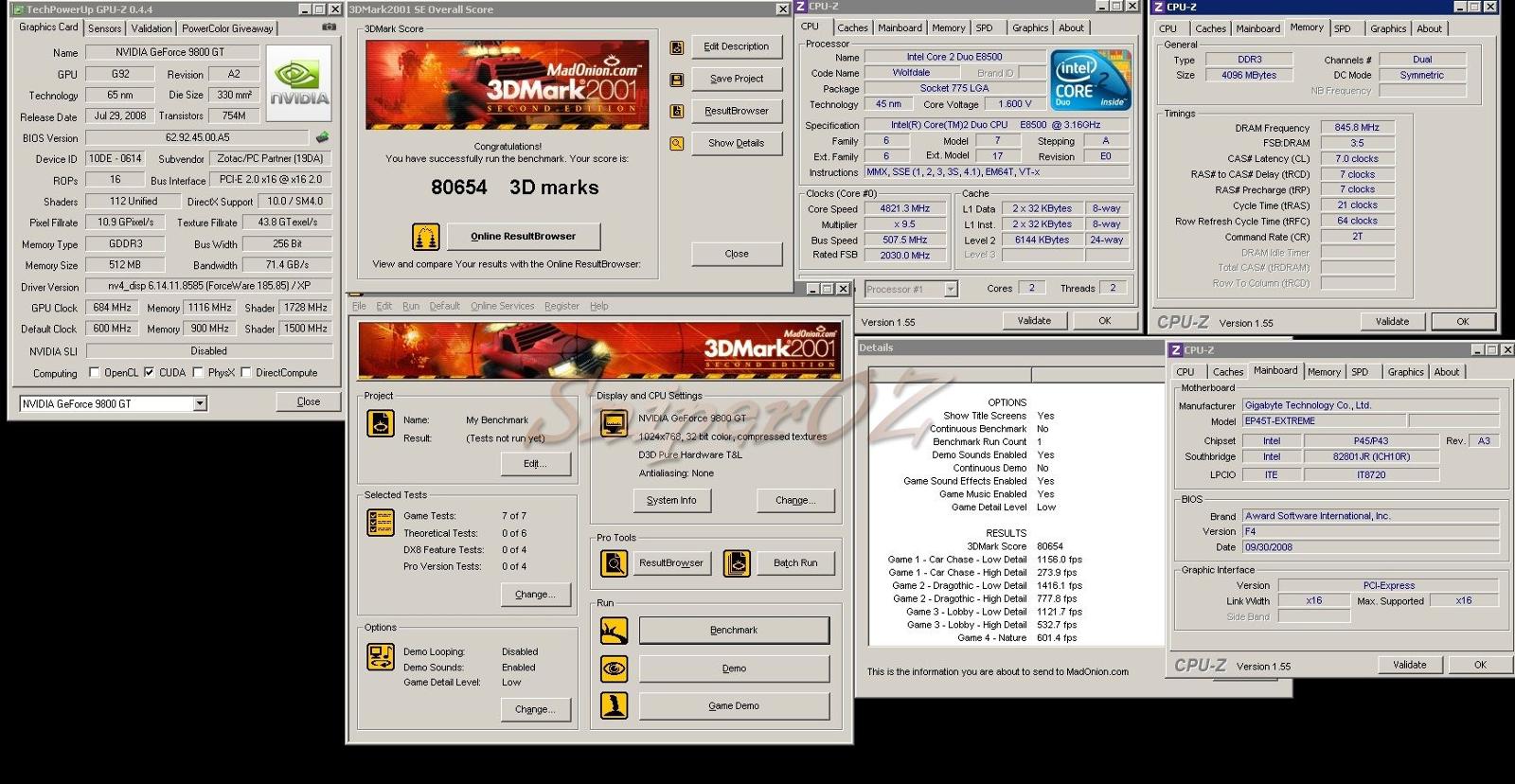Toggle the DirectCompute checkbox in GPU-Z

[x=246, y=372]
